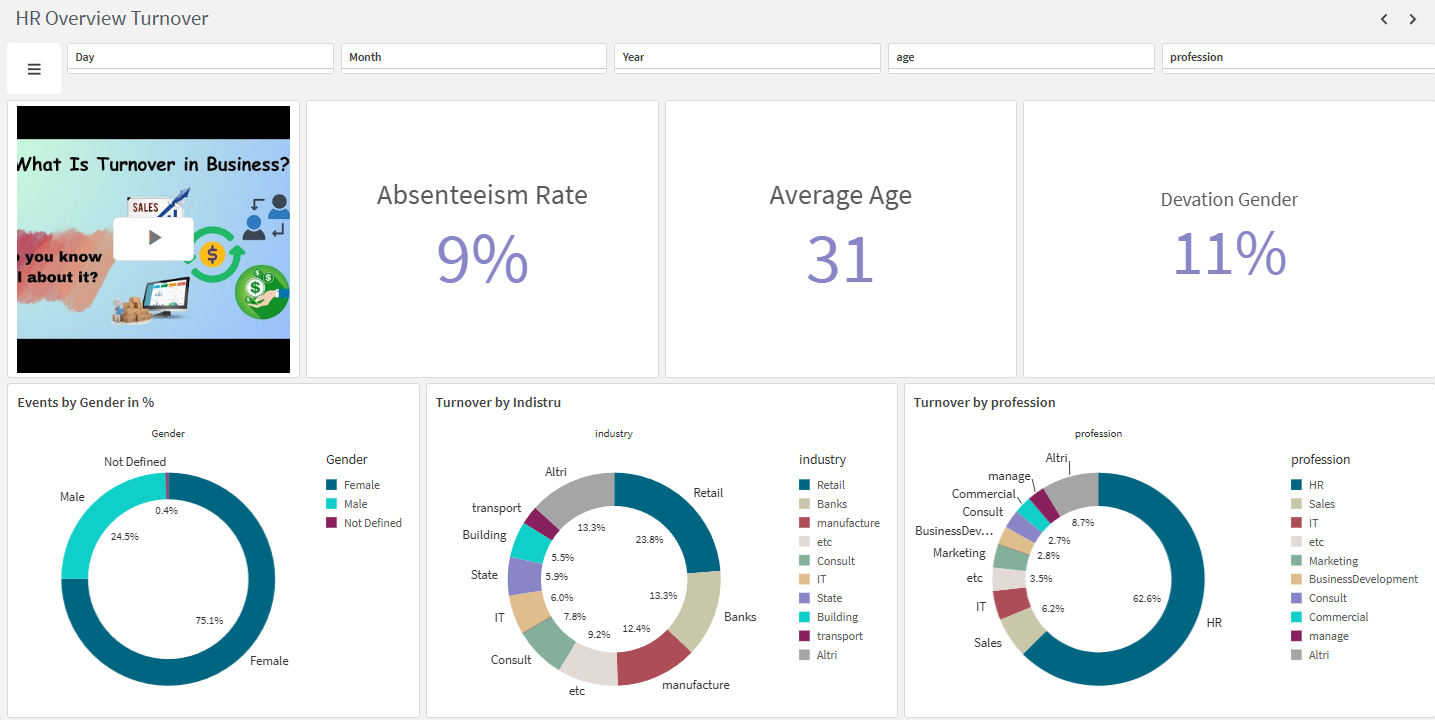Click 'Marketing' in the profession legend
The image size is (1435, 720).
1332,560
